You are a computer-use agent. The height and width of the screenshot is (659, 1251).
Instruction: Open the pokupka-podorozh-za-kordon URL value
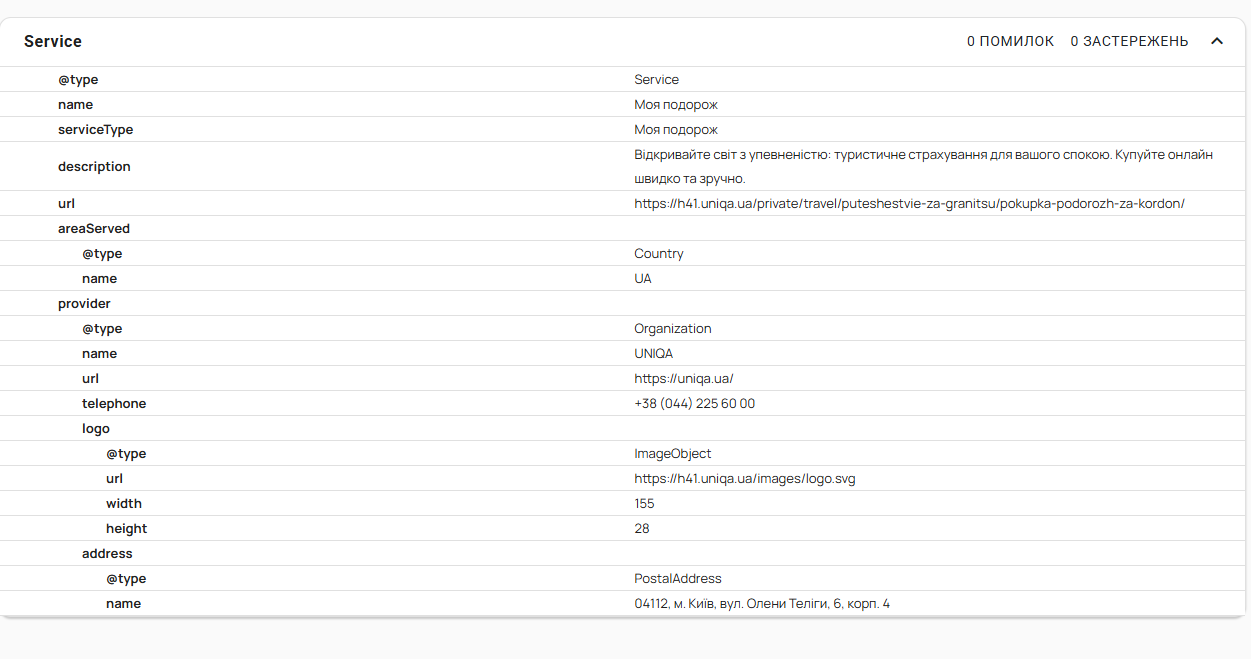909,203
